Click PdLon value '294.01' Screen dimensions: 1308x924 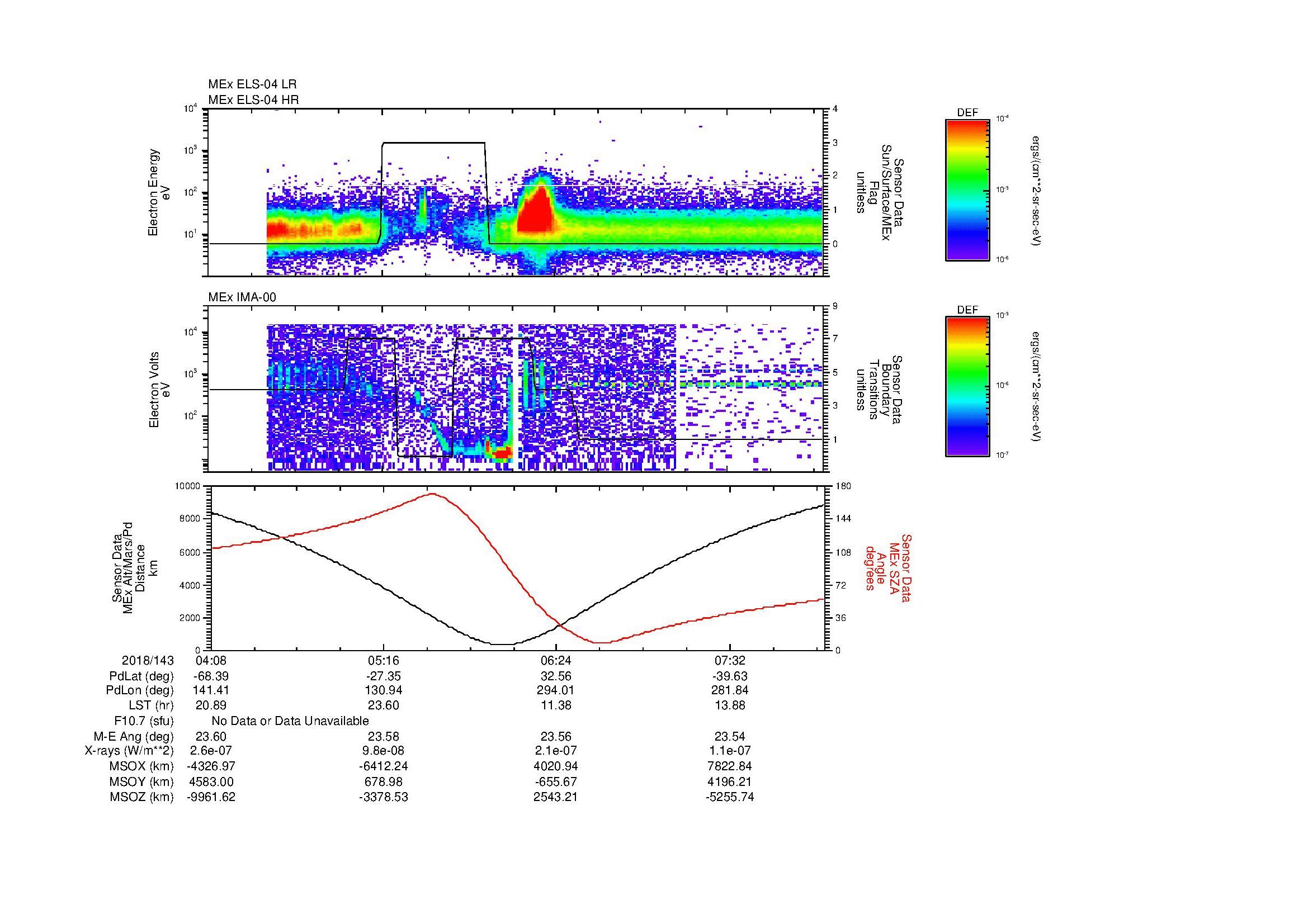click(556, 690)
